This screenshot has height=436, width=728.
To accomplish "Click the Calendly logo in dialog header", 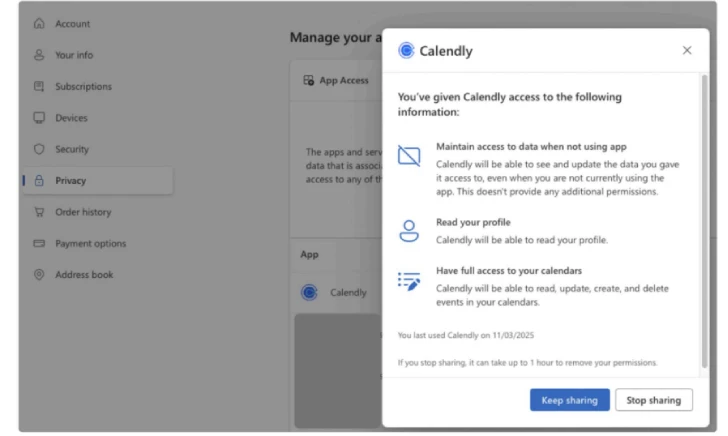I will click(406, 50).
